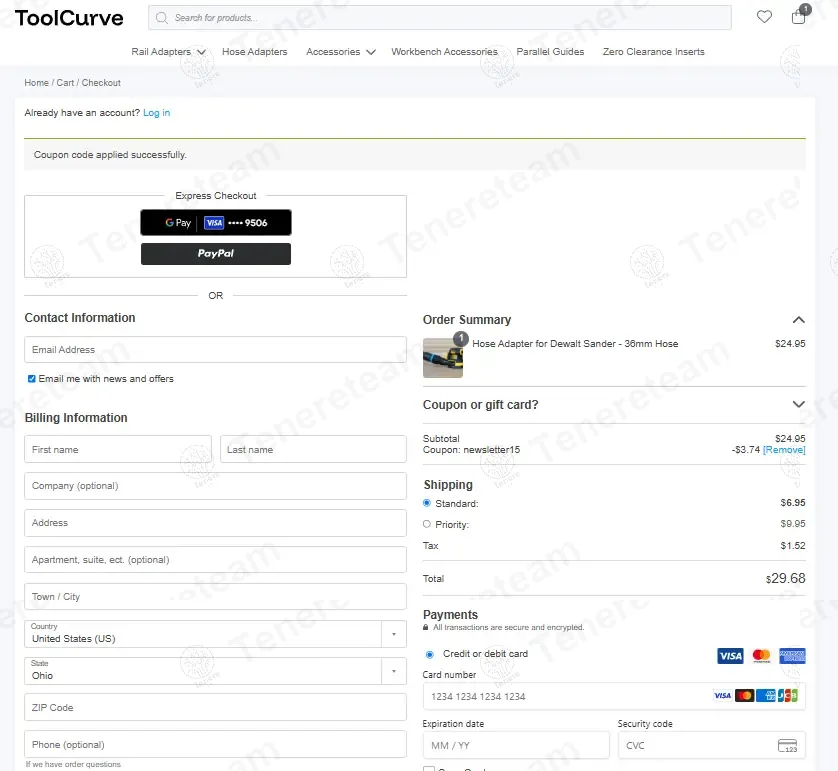Click the ToolCurve logo
838x771 pixels.
69,18
